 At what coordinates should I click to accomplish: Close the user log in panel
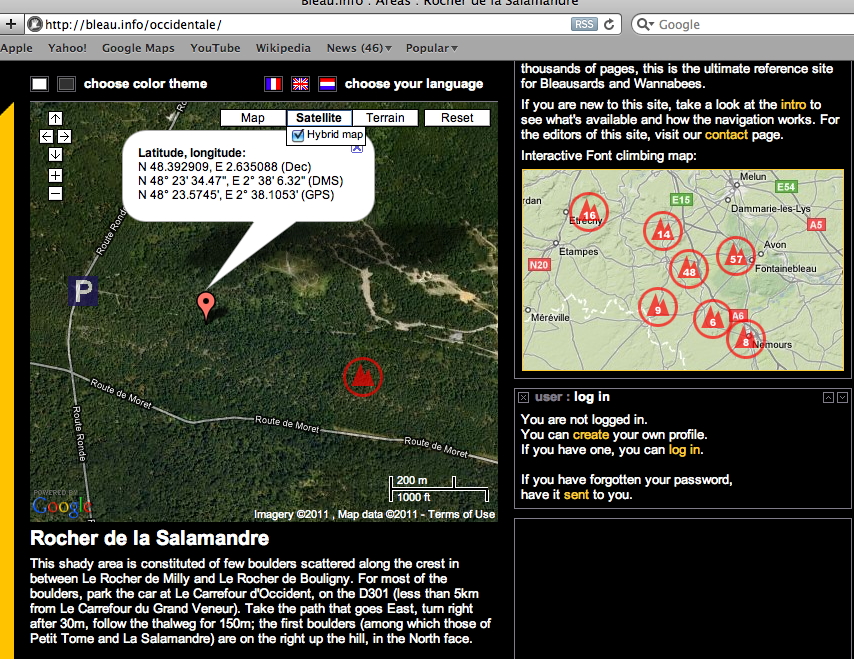[523, 398]
